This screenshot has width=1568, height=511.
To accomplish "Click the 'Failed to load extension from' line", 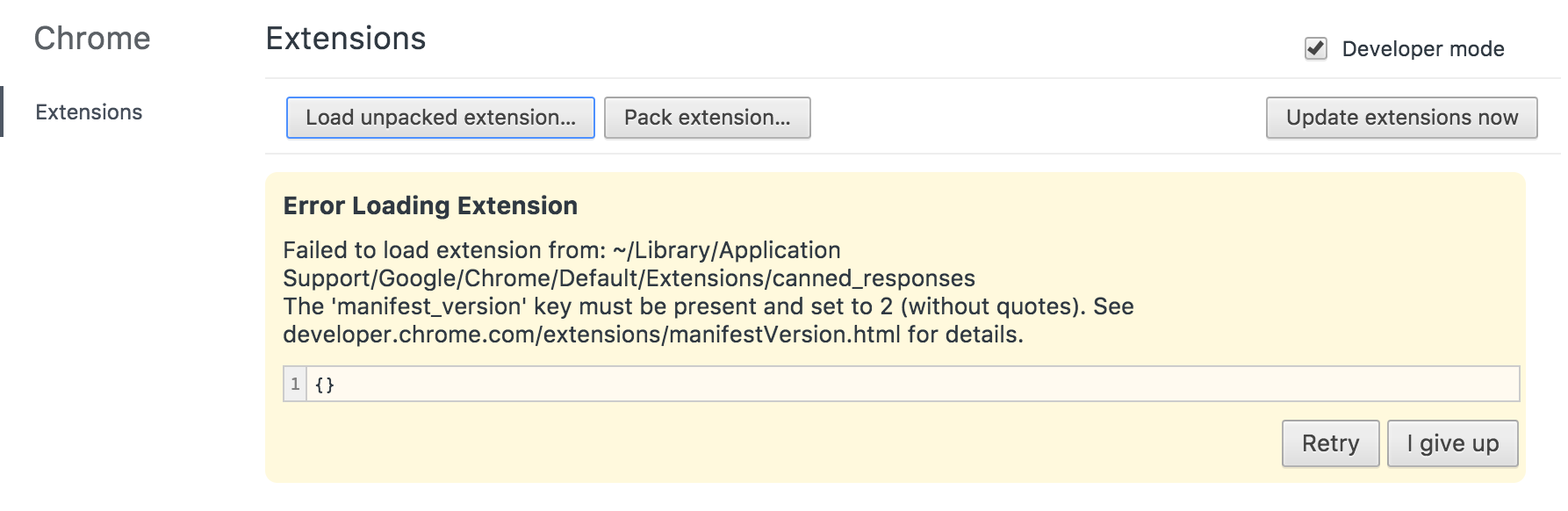I will (444, 250).
